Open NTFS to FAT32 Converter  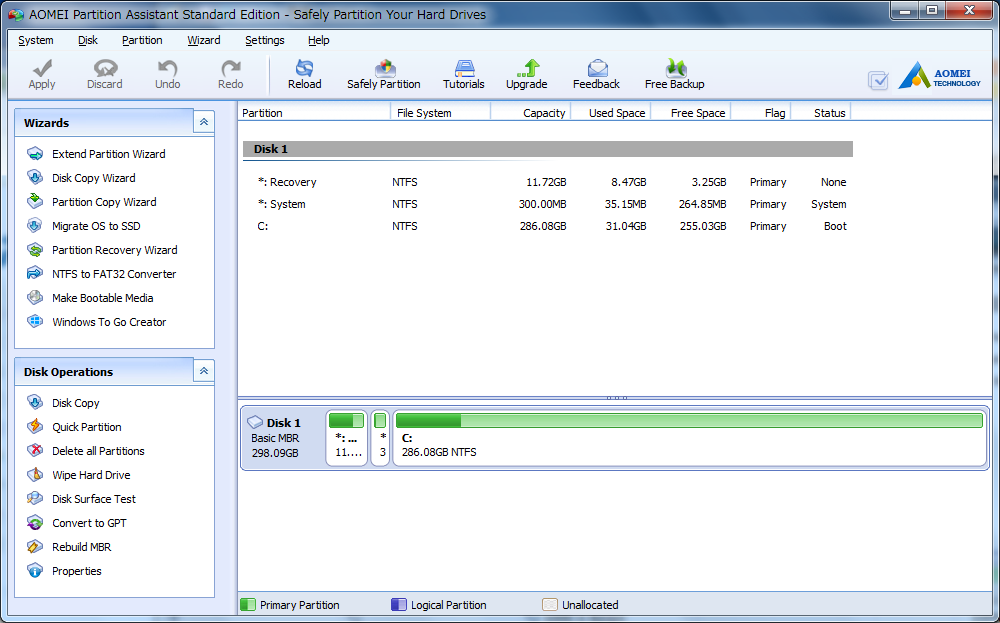coord(101,274)
